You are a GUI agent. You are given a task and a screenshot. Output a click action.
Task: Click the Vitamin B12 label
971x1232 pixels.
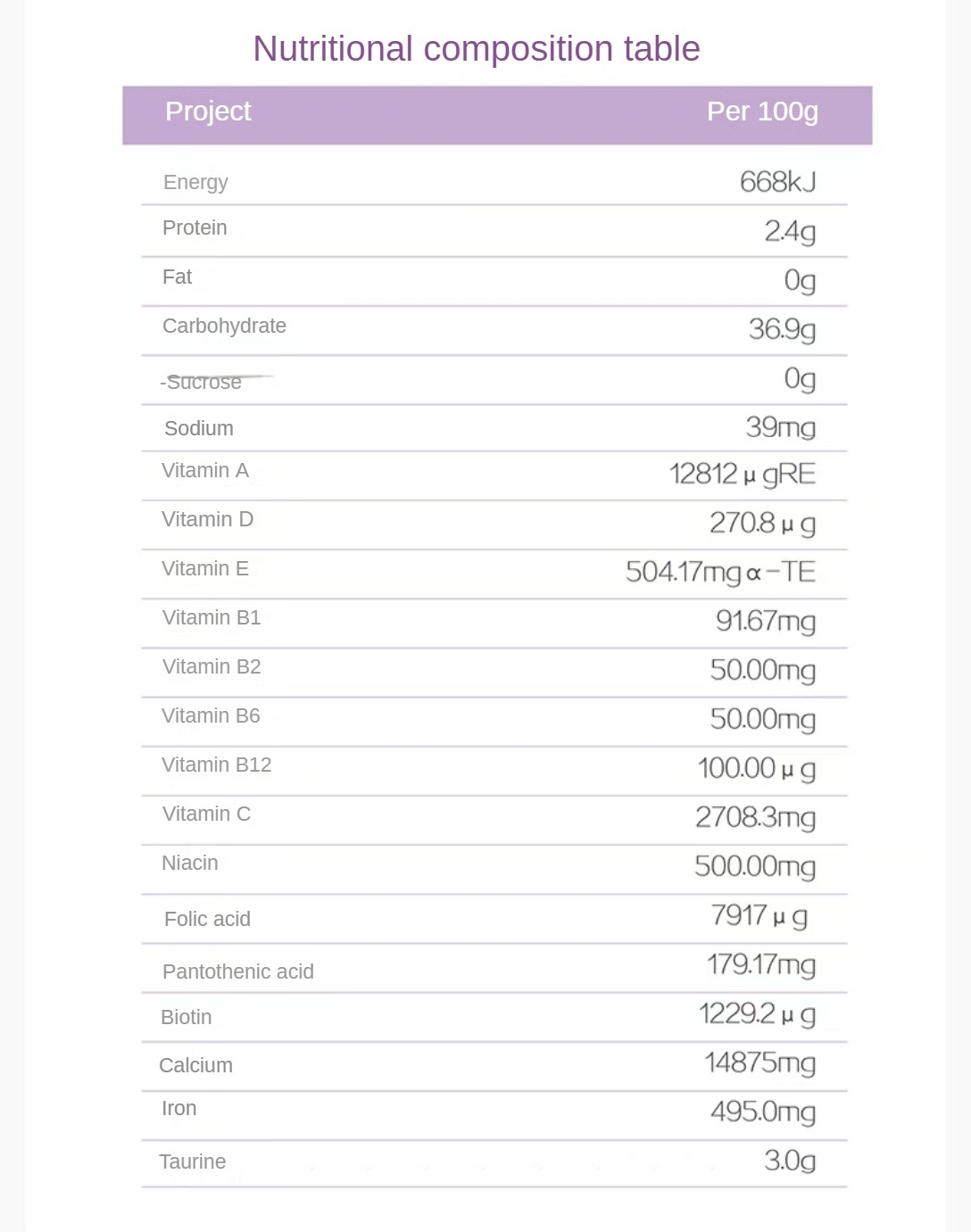click(216, 765)
